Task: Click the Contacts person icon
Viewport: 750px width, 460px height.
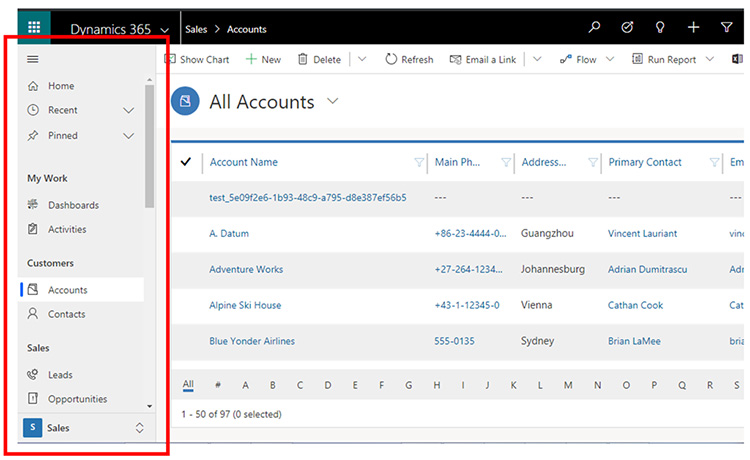Action: [33, 314]
